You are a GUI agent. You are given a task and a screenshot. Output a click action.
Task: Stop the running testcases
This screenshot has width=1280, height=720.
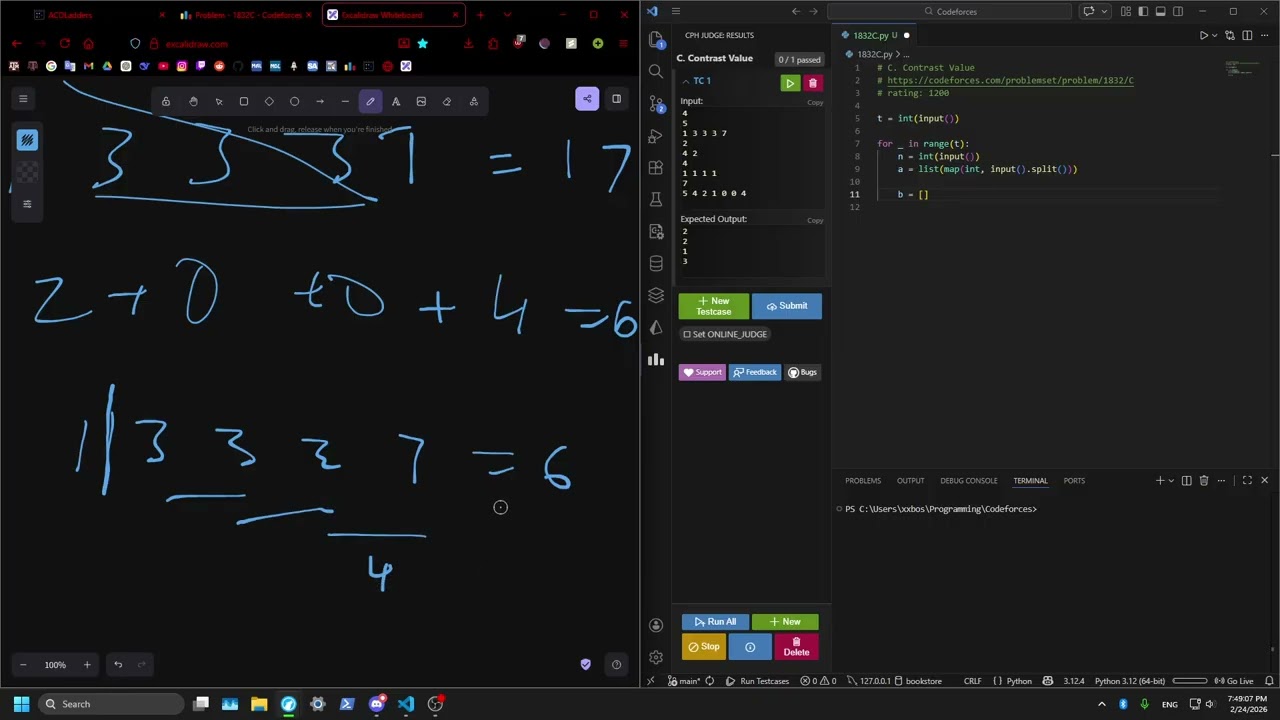702,647
